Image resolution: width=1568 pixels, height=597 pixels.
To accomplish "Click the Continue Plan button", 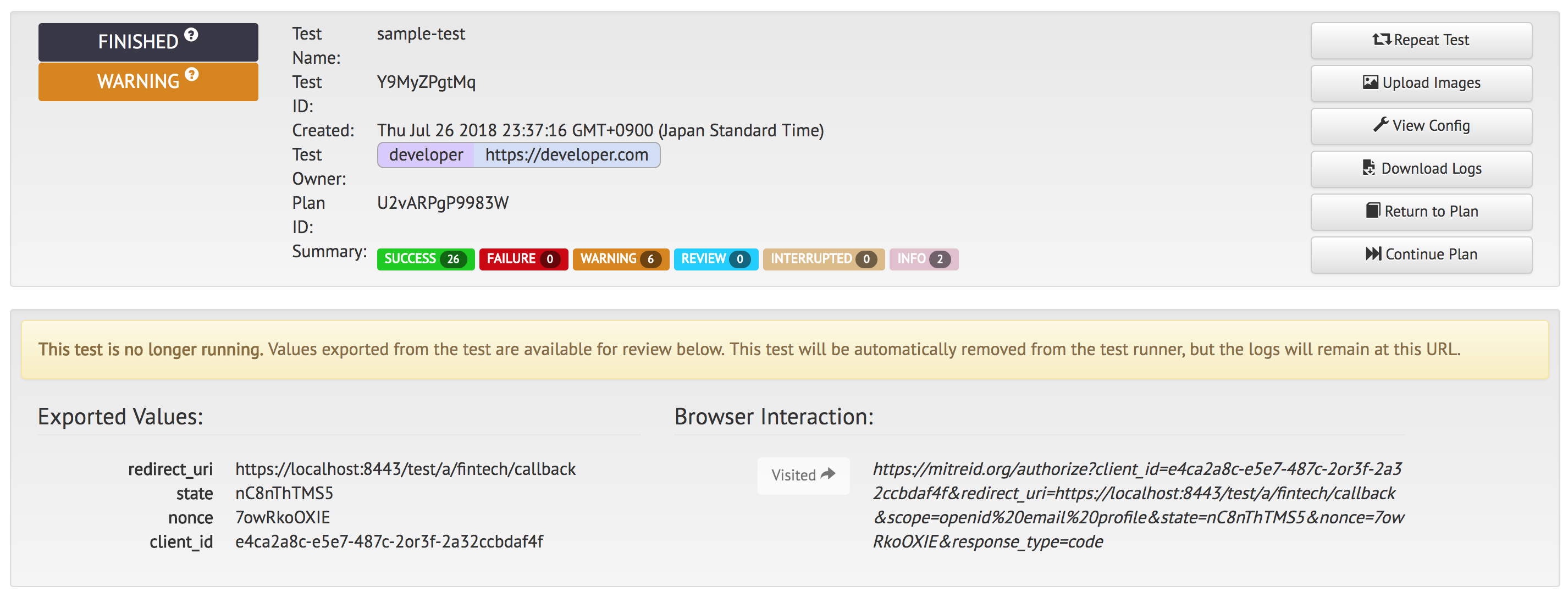I will (1421, 255).
